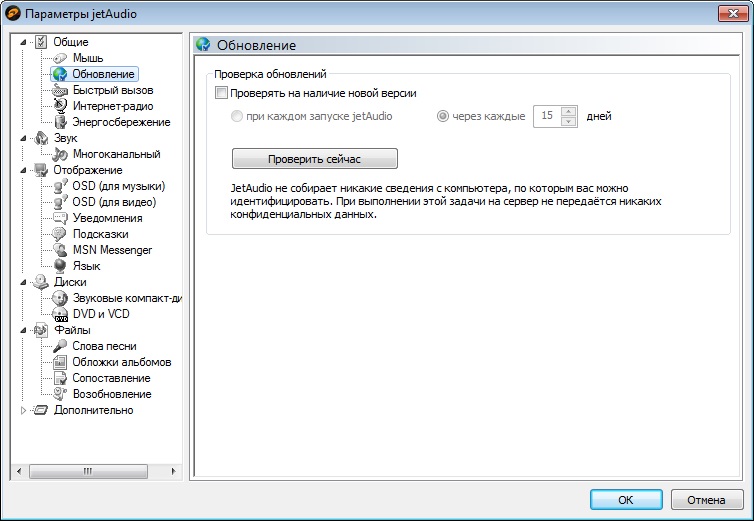
Task: Click the Сопоставление document icon
Action: tap(60, 378)
